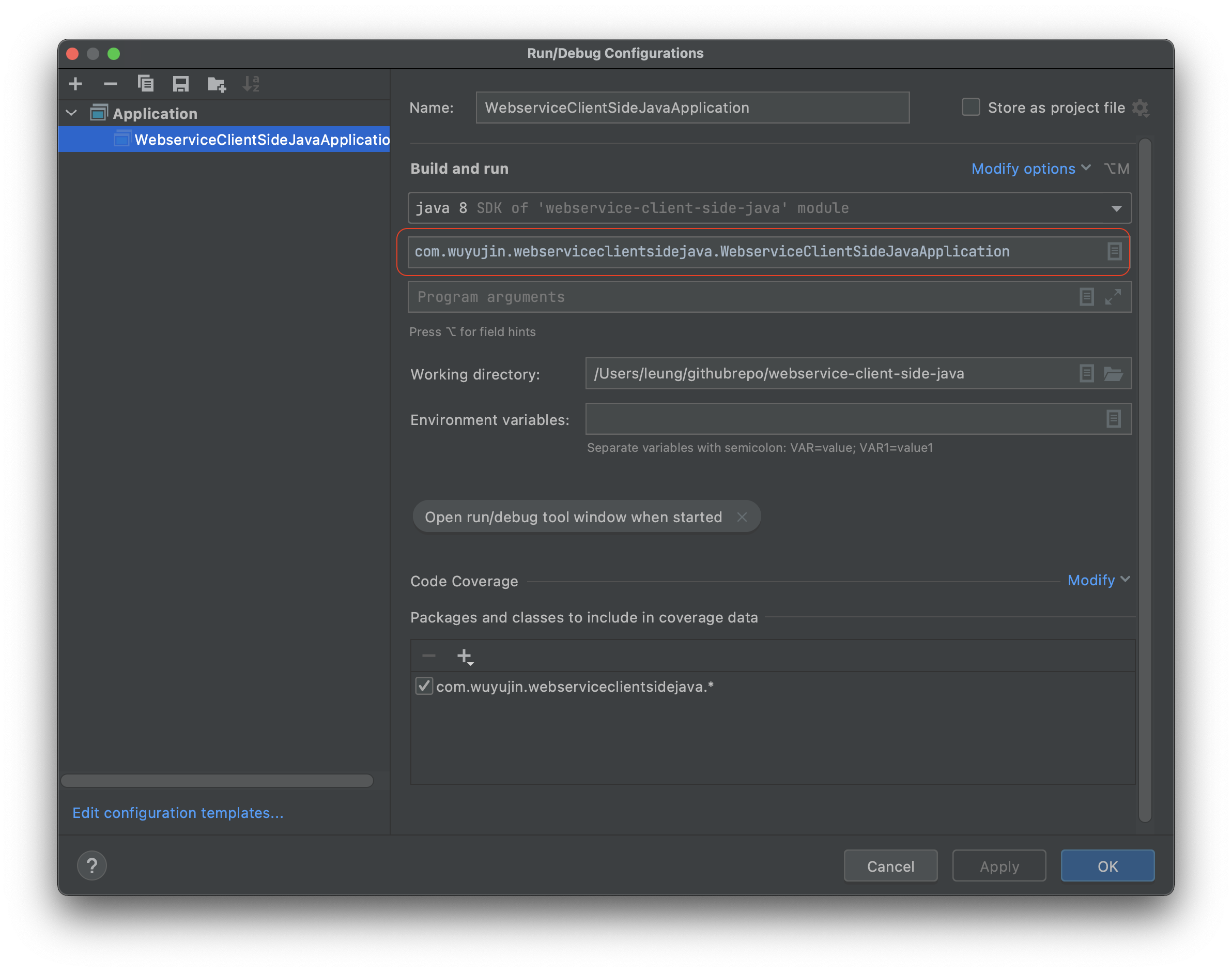Click the Create New Folder icon

click(x=216, y=84)
